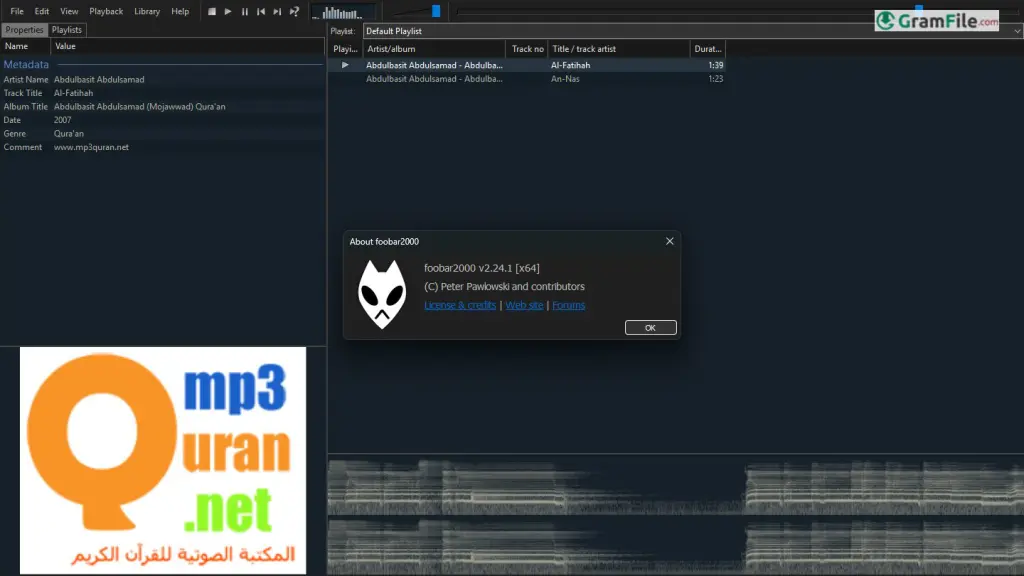Select the An-Nas playlist row
The width and height of the screenshot is (1024, 576).
[527, 79]
